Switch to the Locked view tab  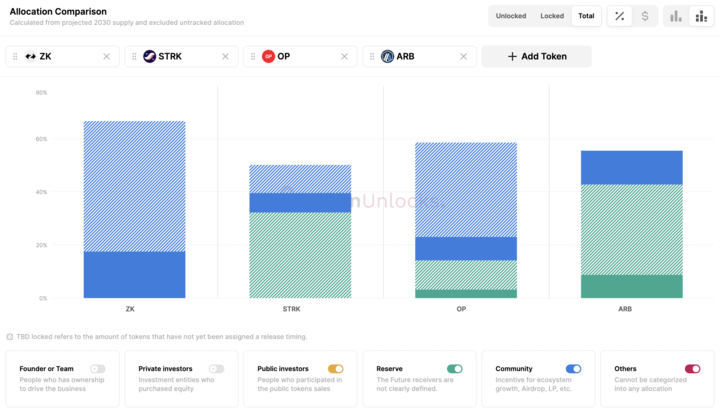coord(552,16)
